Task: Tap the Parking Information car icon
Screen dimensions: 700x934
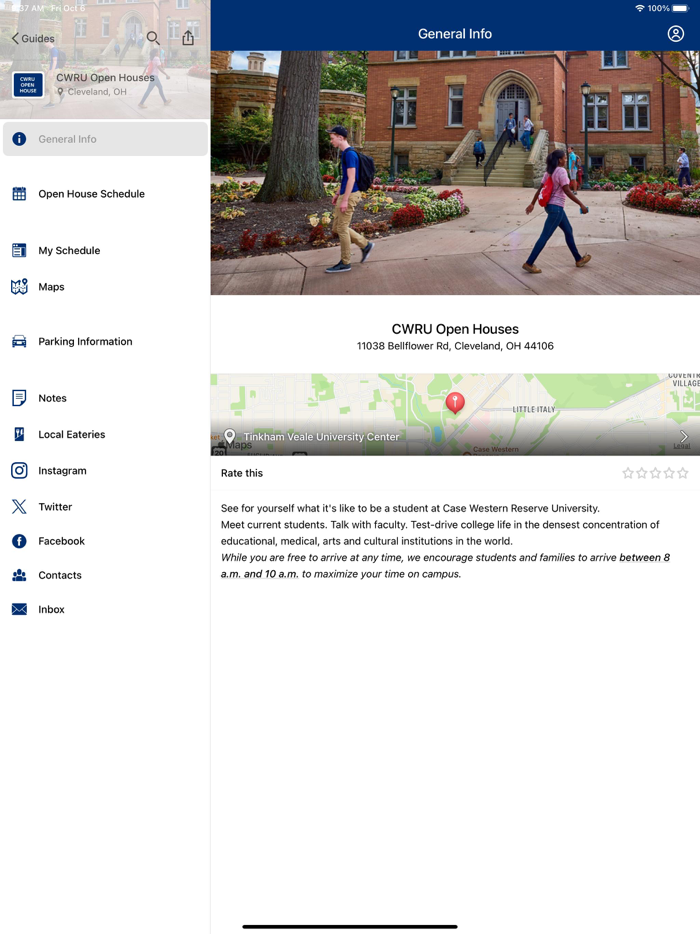Action: pyautogui.click(x=19, y=341)
